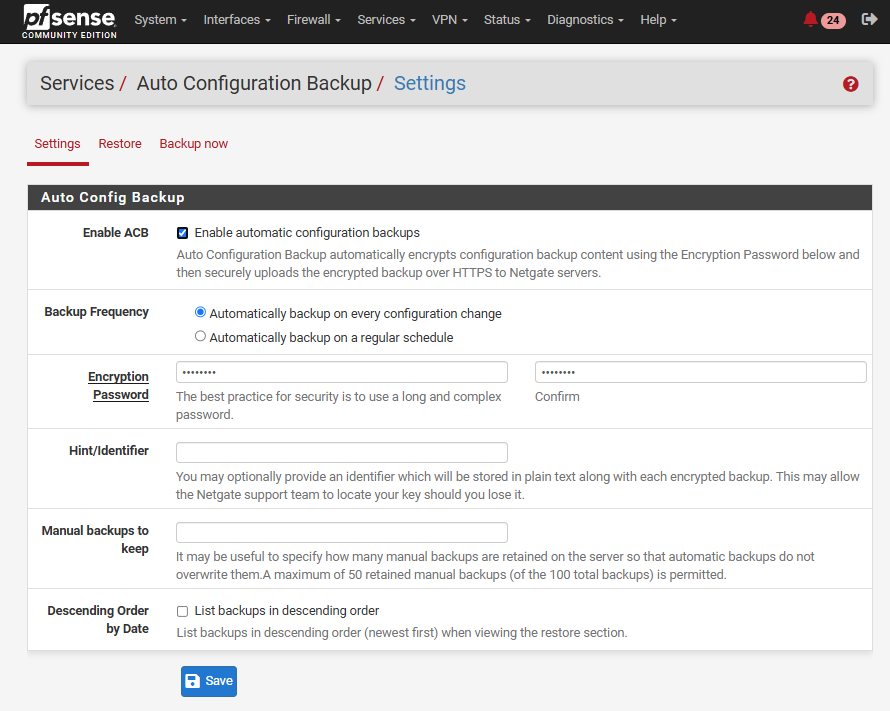Click the notification count badge 24

833,20
